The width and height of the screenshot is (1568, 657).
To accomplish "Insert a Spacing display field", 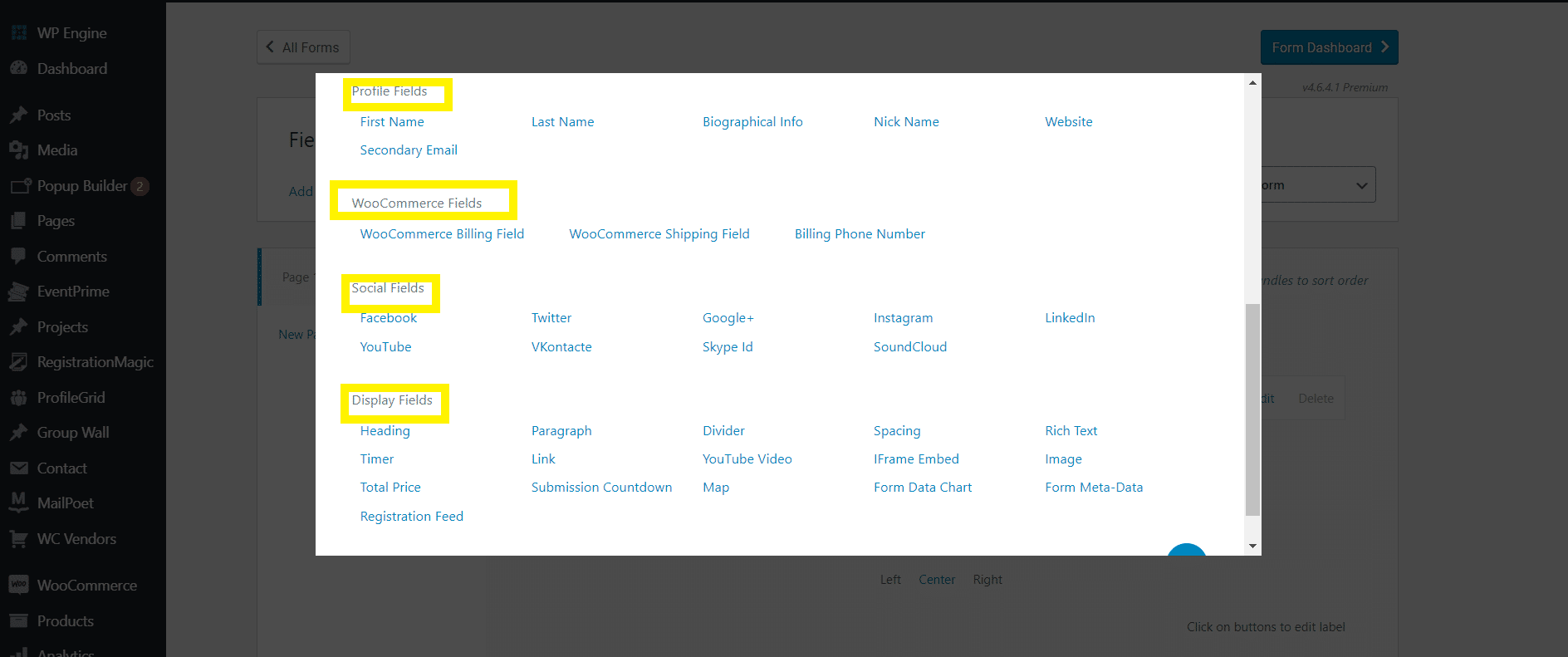I will point(897,430).
